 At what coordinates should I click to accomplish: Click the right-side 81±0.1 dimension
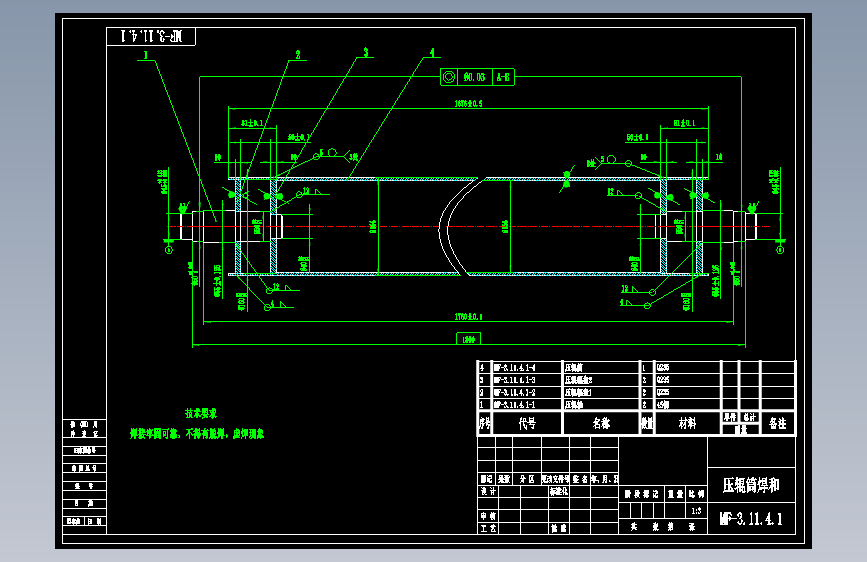[684, 123]
